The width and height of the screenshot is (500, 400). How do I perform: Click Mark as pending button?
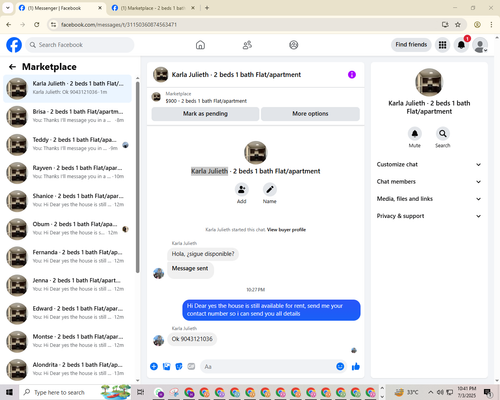(x=205, y=114)
